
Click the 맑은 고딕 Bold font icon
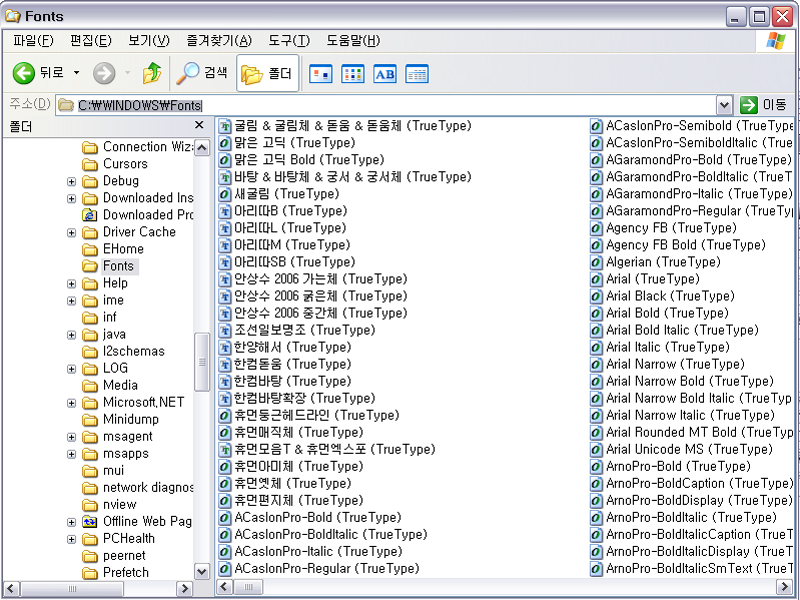pyautogui.click(x=224, y=160)
